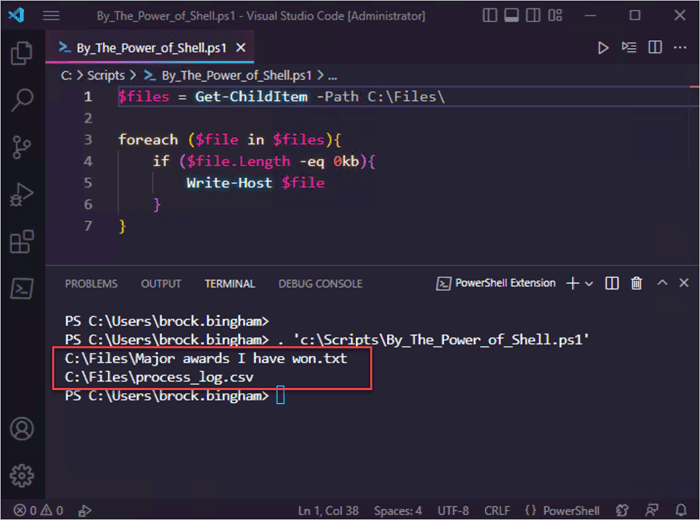Click the debug launch status bar icon
This screenshot has width=700, height=520.
click(84, 510)
